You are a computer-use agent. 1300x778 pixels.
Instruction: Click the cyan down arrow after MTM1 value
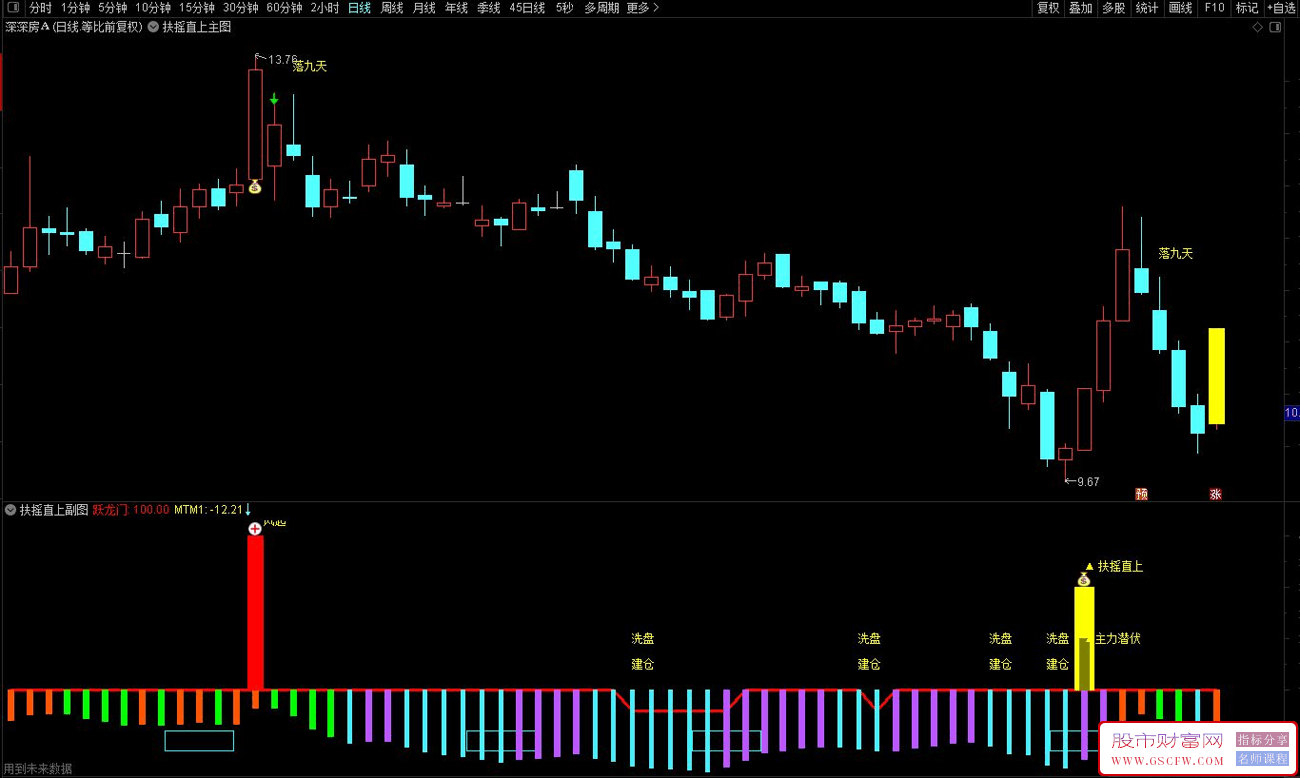point(249,510)
